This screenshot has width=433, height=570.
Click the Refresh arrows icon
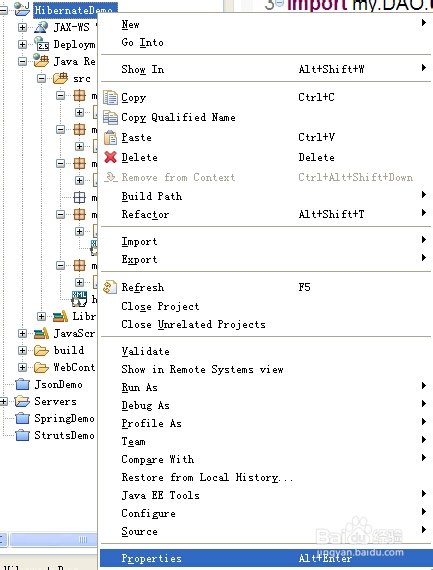pyautogui.click(x=110, y=287)
